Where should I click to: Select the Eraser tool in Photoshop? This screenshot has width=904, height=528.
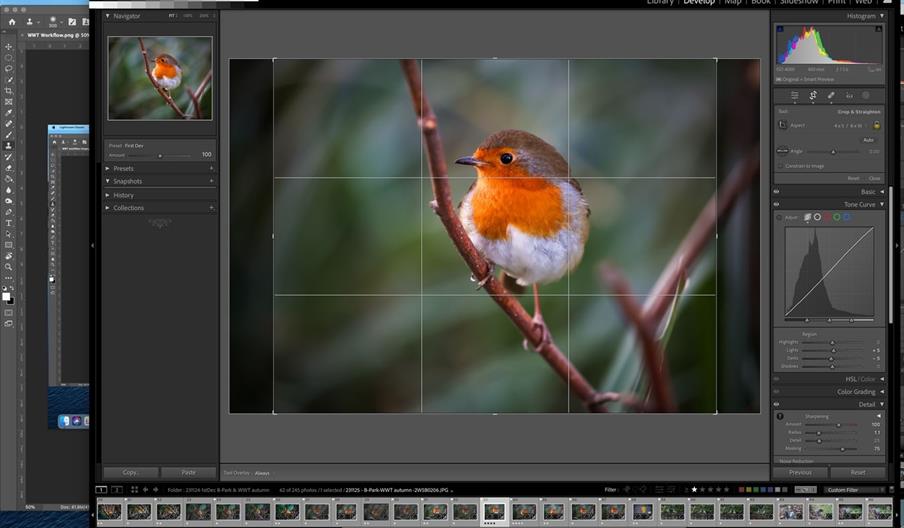click(8, 168)
